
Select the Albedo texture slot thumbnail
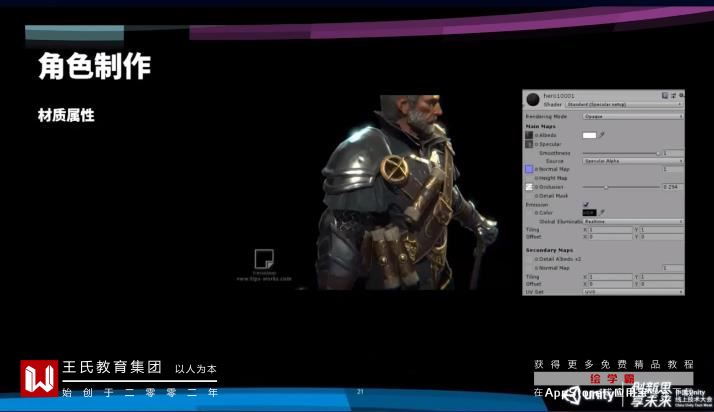pyautogui.click(x=529, y=135)
